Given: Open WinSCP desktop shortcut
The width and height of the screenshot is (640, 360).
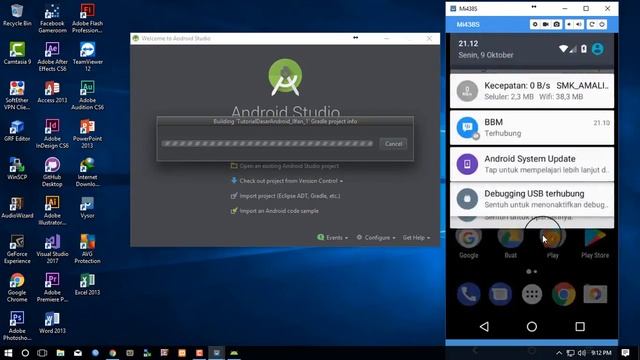Looking at the screenshot, I should (17, 169).
